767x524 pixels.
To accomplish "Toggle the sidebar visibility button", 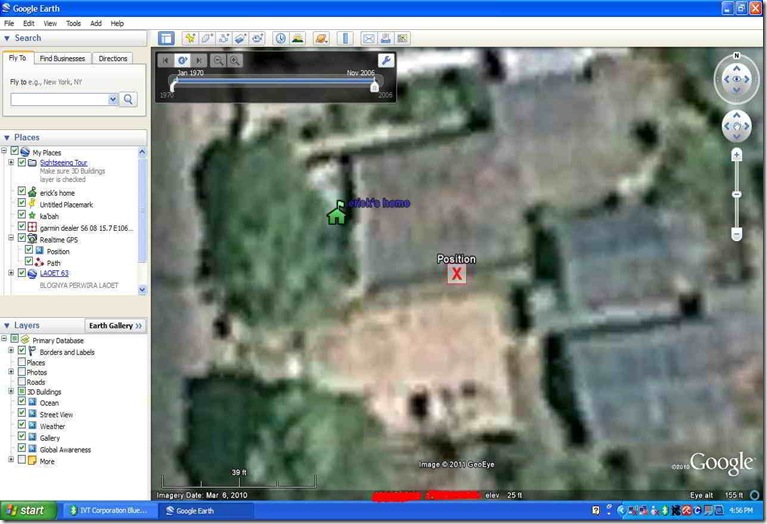I will [x=166, y=38].
